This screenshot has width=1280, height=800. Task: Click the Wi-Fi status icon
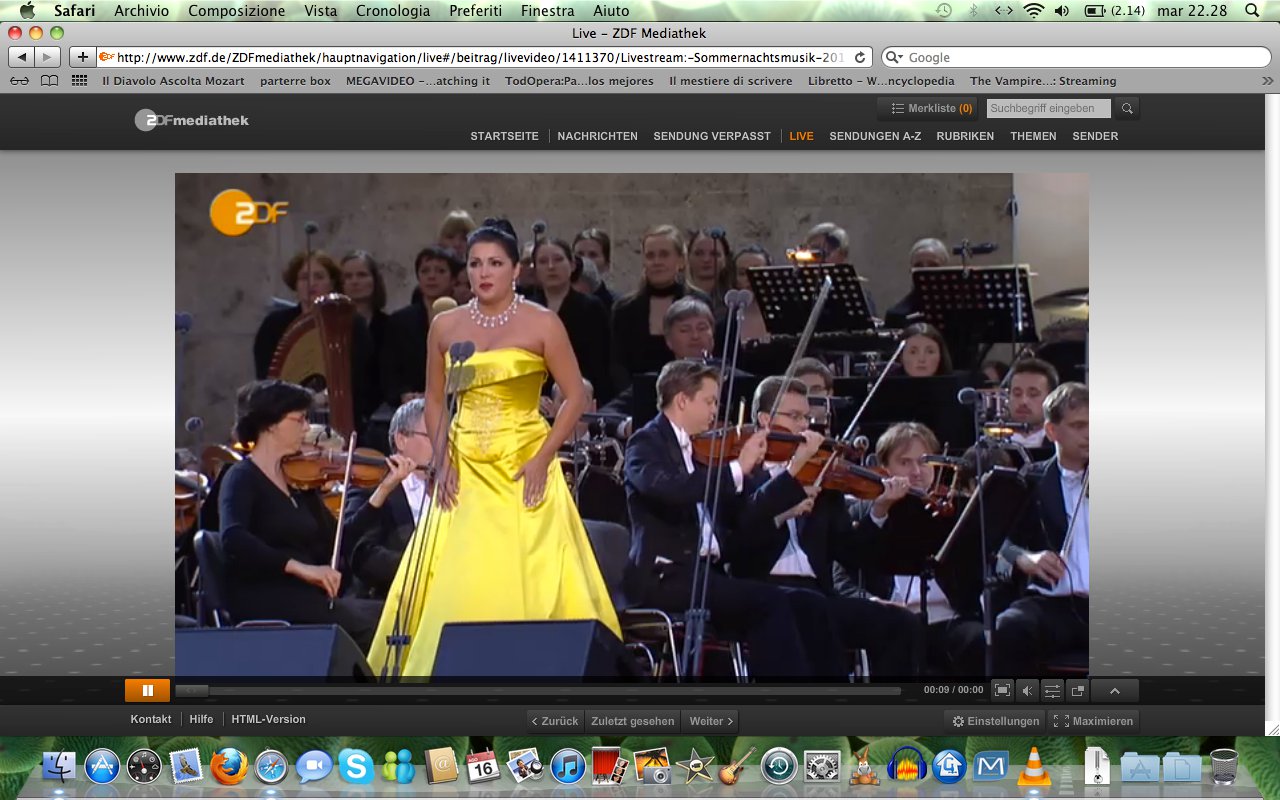point(1033,11)
